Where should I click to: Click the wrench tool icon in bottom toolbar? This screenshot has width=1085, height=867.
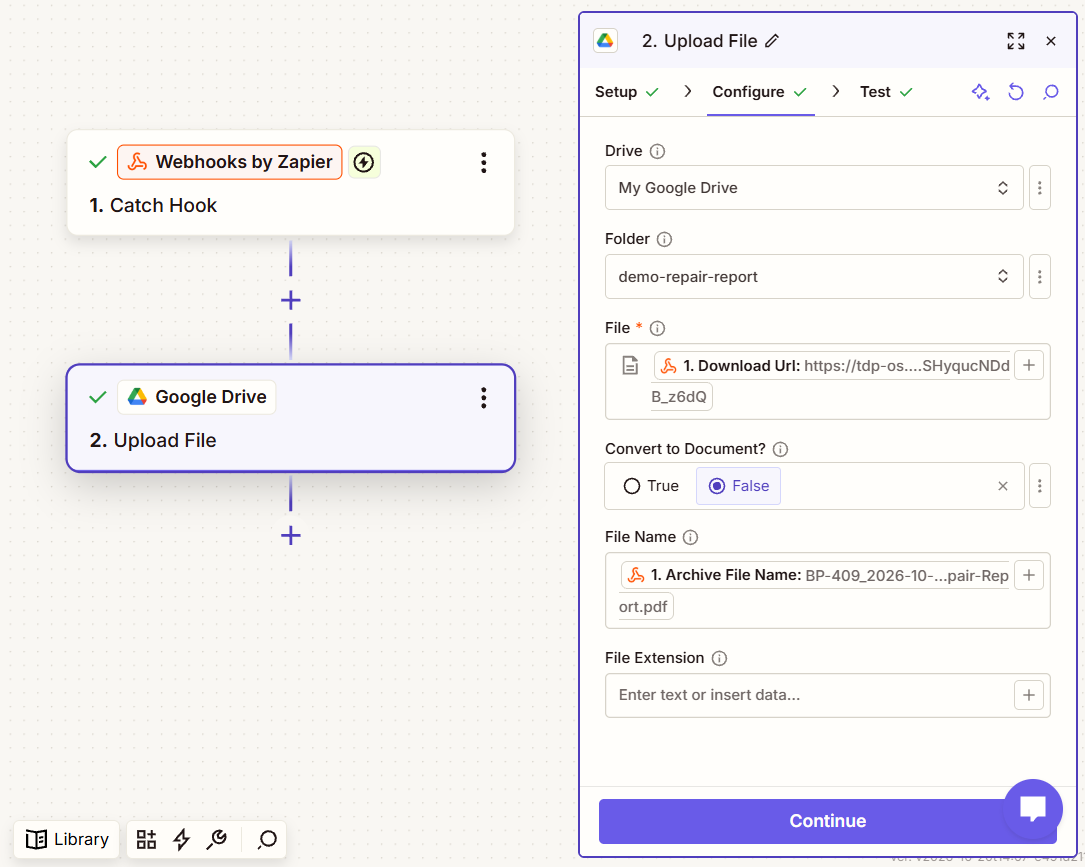tap(217, 839)
